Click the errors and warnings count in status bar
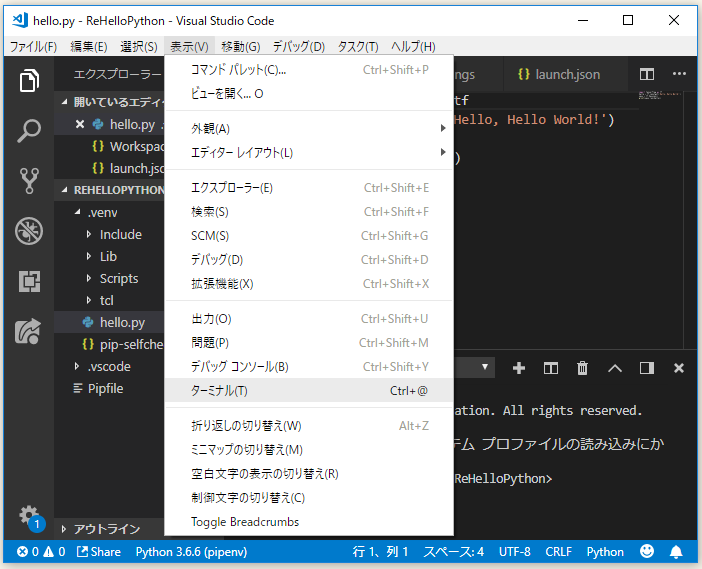702x569 pixels. 41,552
